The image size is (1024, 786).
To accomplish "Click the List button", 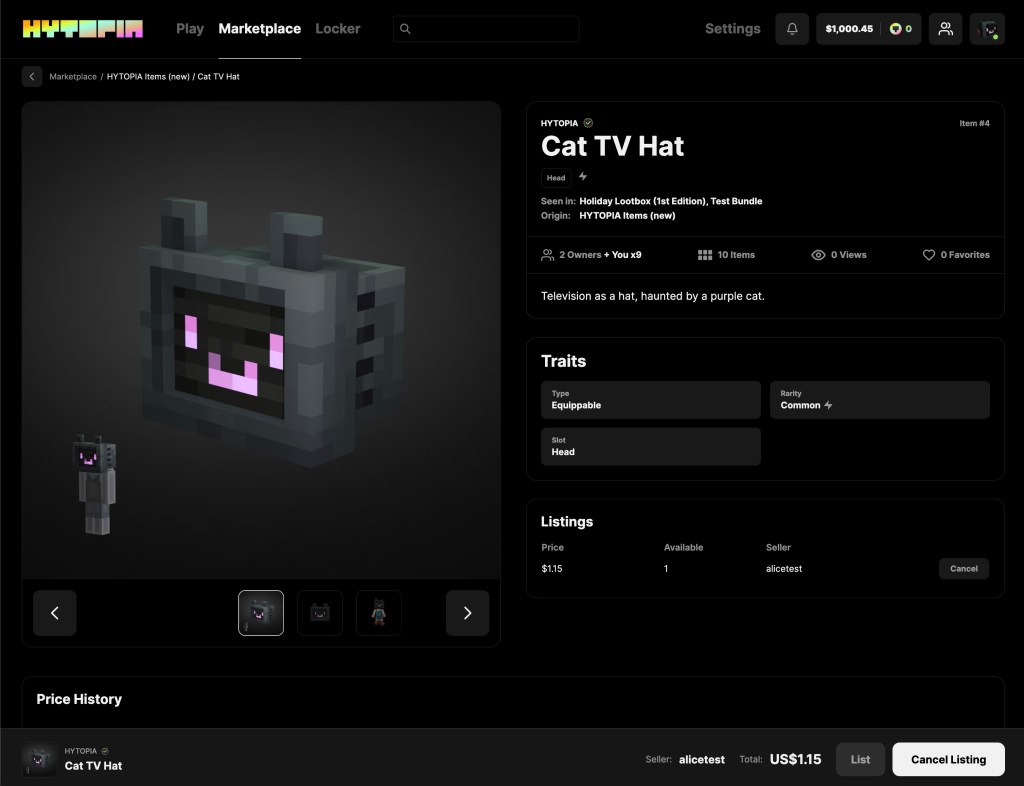I will click(x=860, y=760).
